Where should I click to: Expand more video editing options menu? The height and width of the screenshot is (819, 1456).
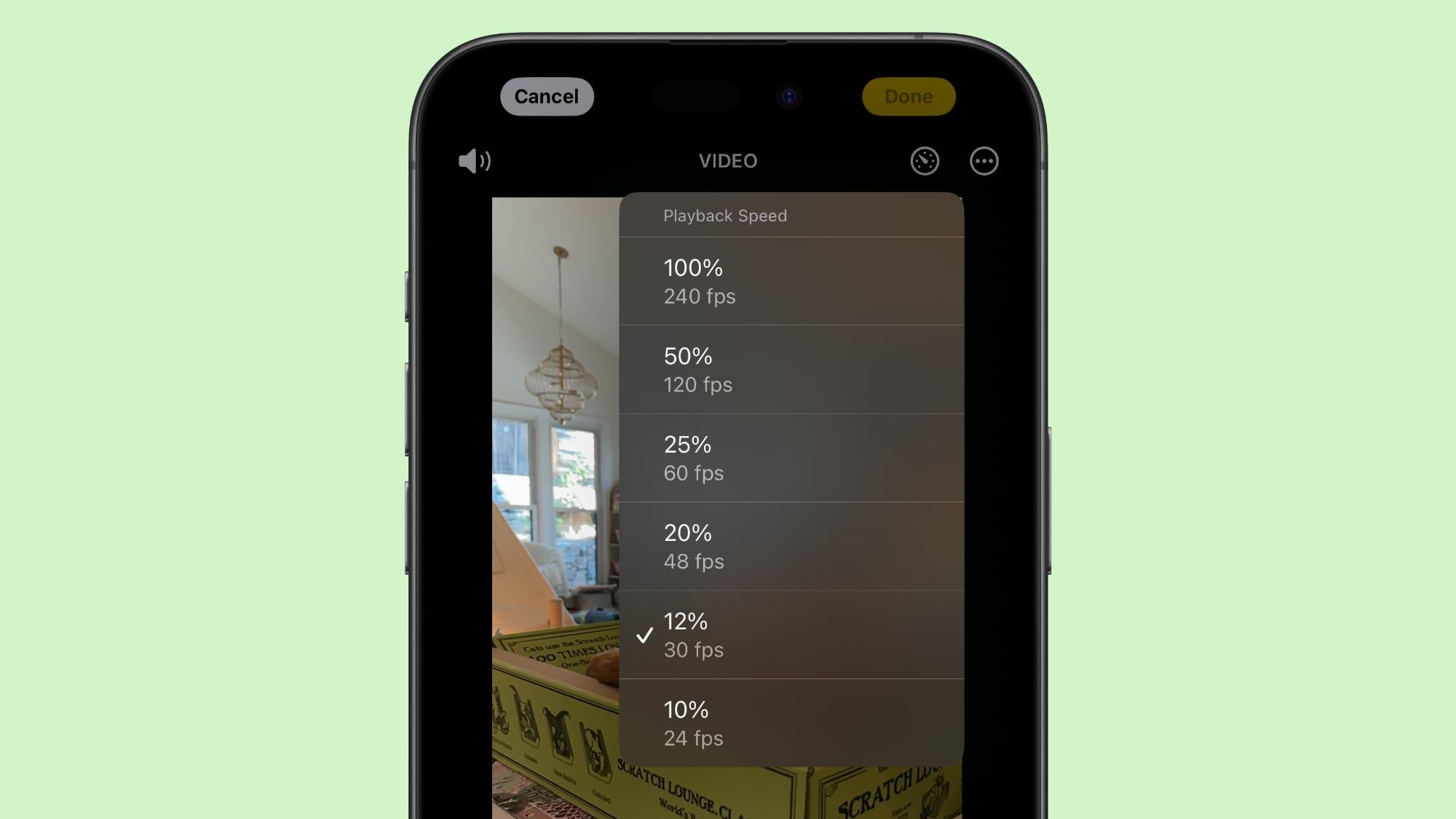coord(983,161)
